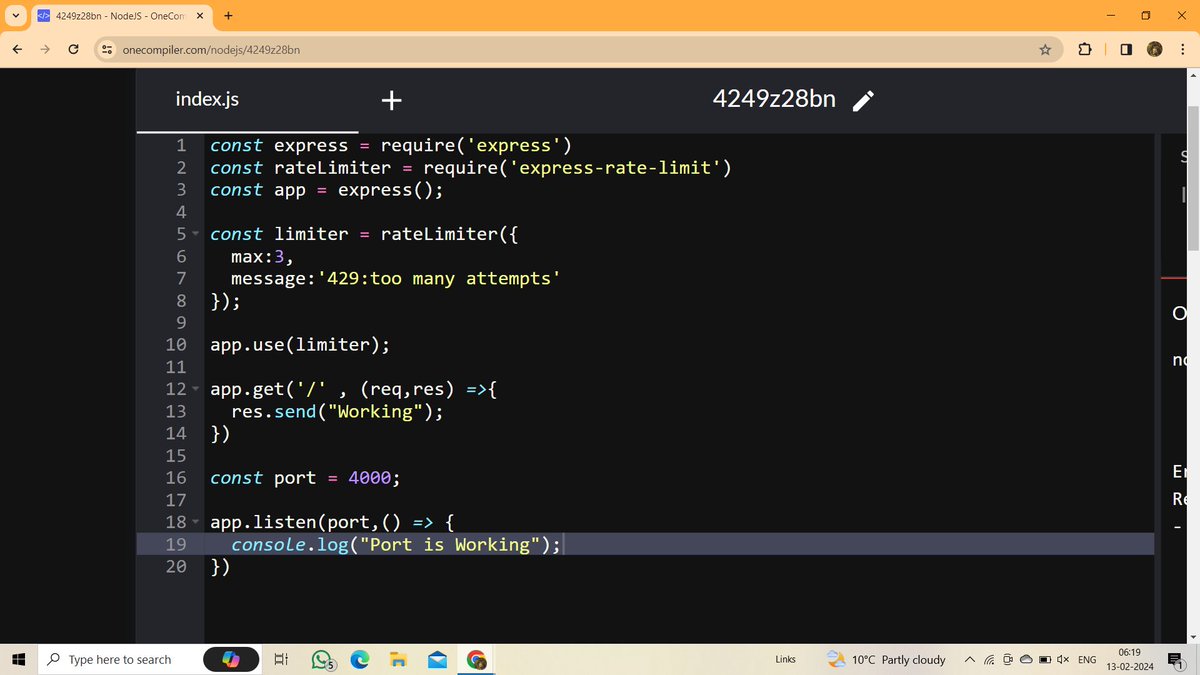Collapse the code fold at line 12
The width and height of the screenshot is (1200, 675).
(x=196, y=388)
